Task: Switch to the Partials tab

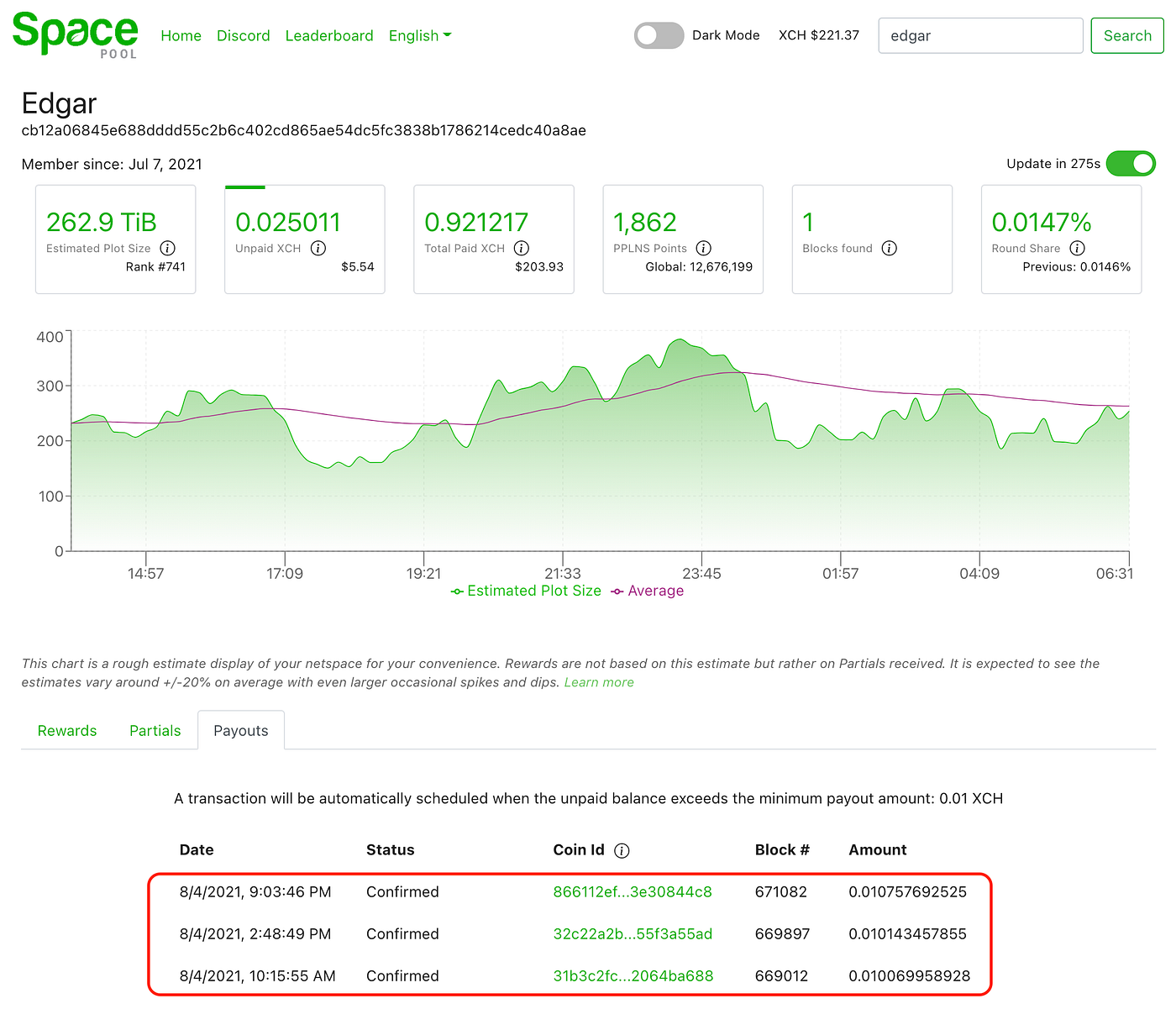Action: click(155, 731)
